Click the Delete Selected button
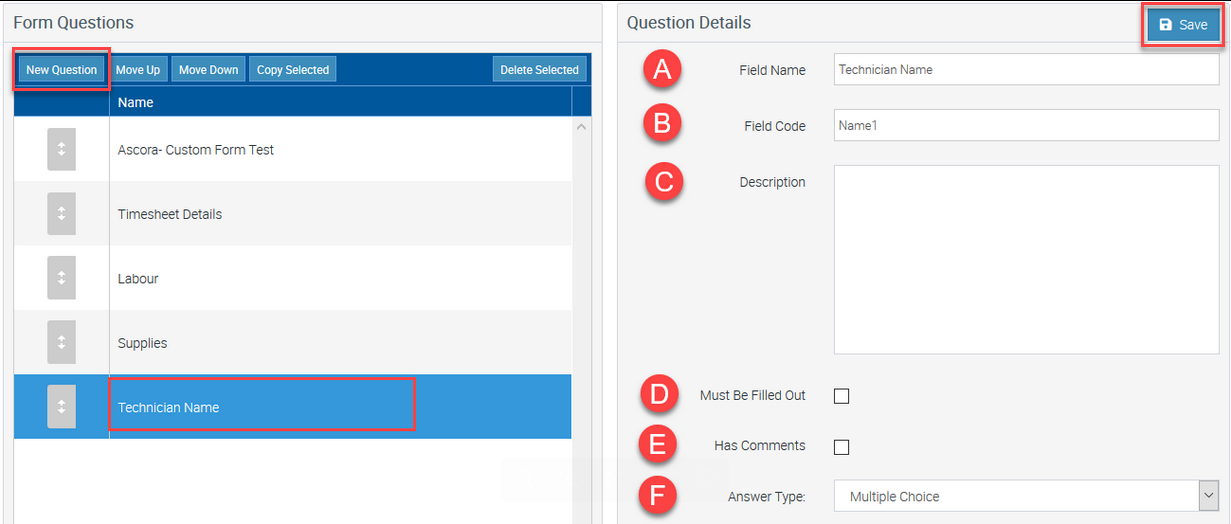 pos(540,70)
